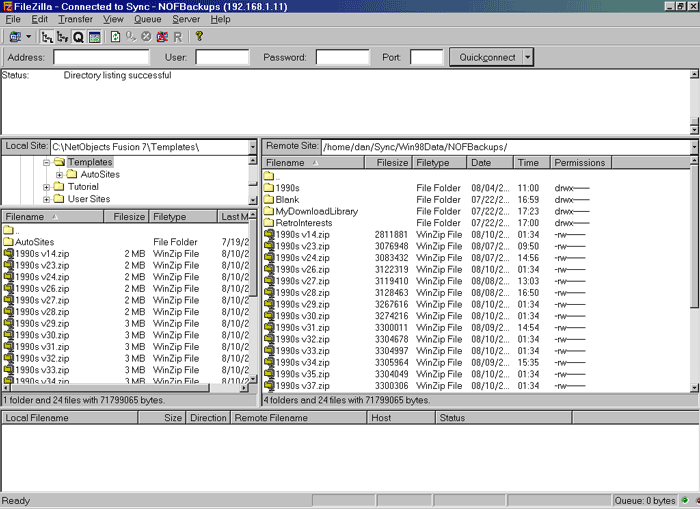
Task: Click remote RetroInterests folder icon
Action: tap(268, 222)
